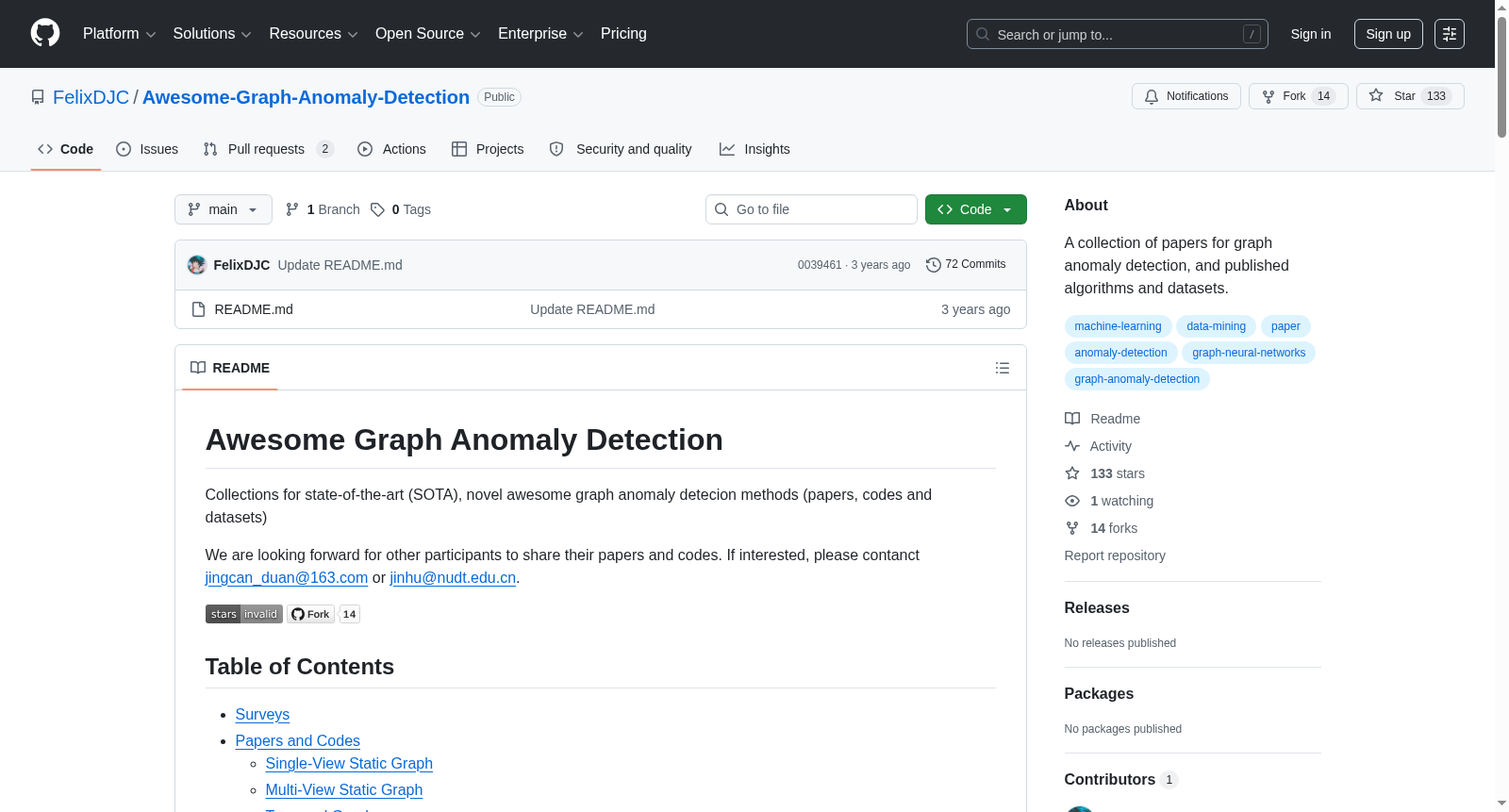Switch to the Actions tab

click(392, 149)
